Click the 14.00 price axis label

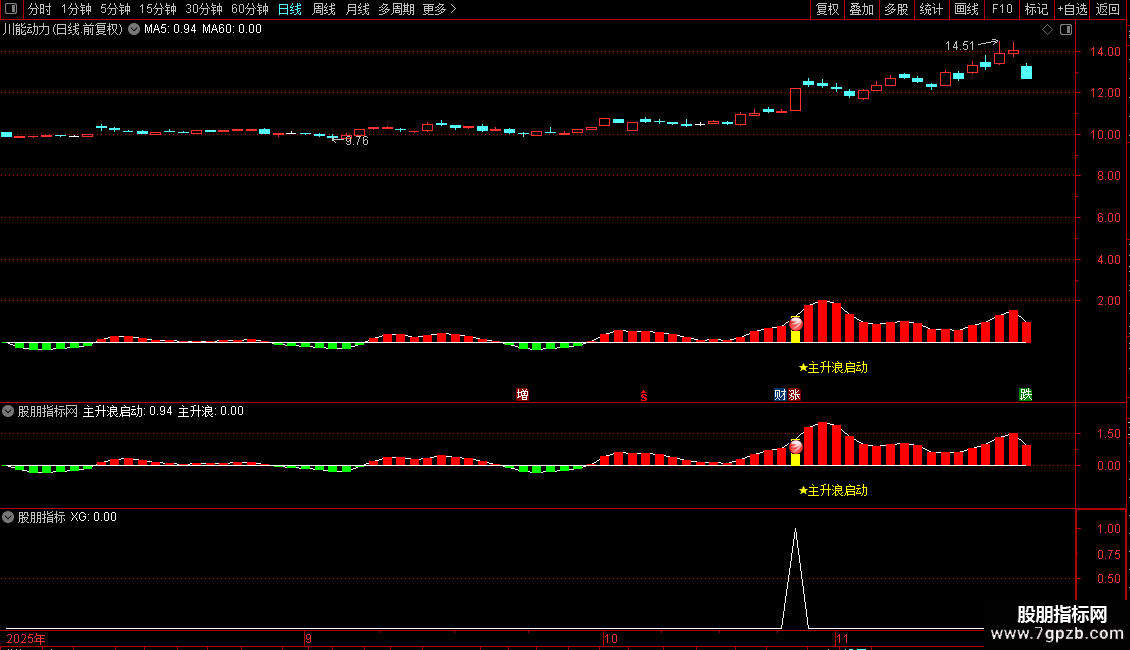tap(1105, 52)
